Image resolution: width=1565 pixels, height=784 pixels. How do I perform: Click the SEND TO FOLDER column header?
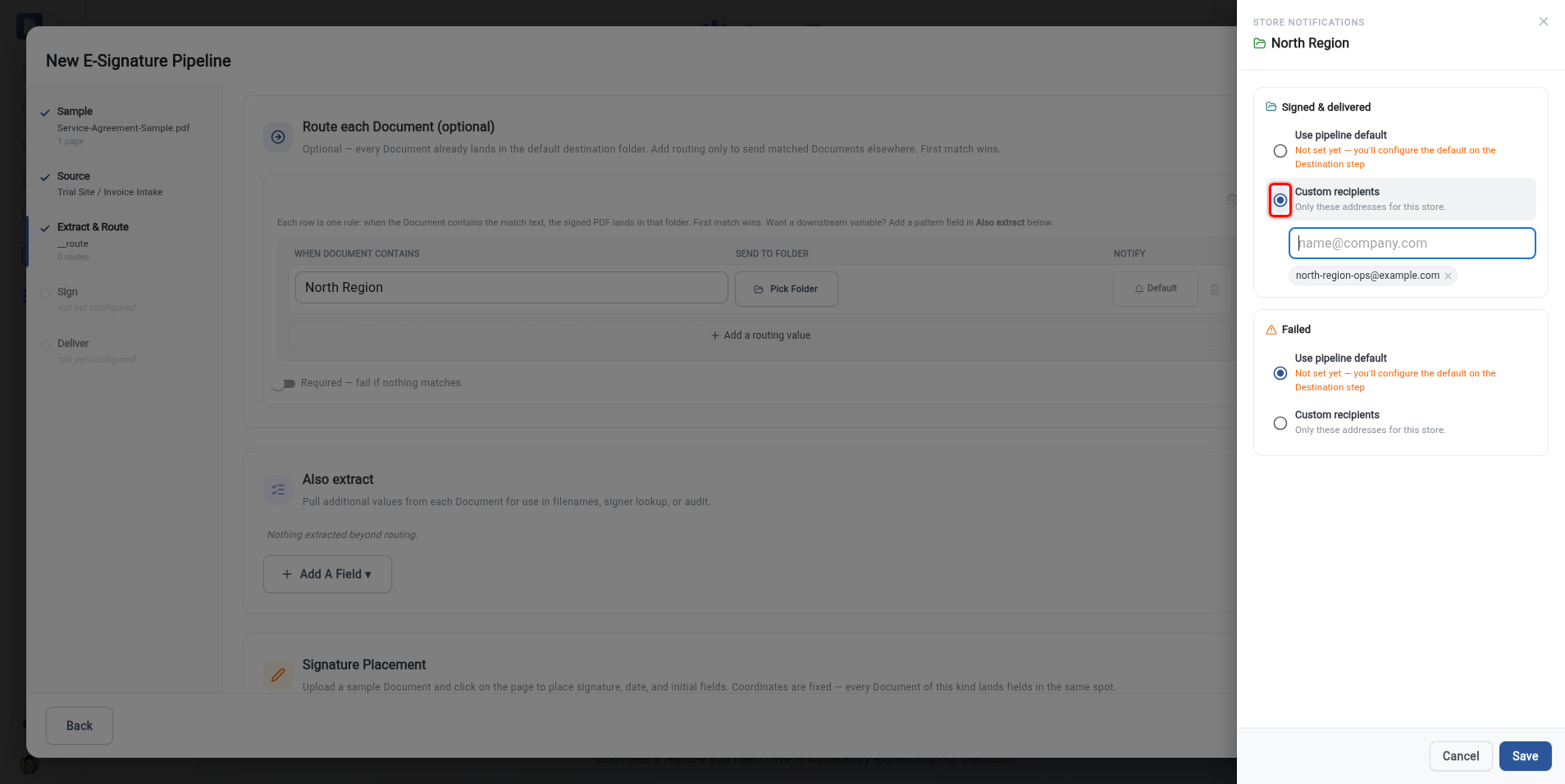772,253
